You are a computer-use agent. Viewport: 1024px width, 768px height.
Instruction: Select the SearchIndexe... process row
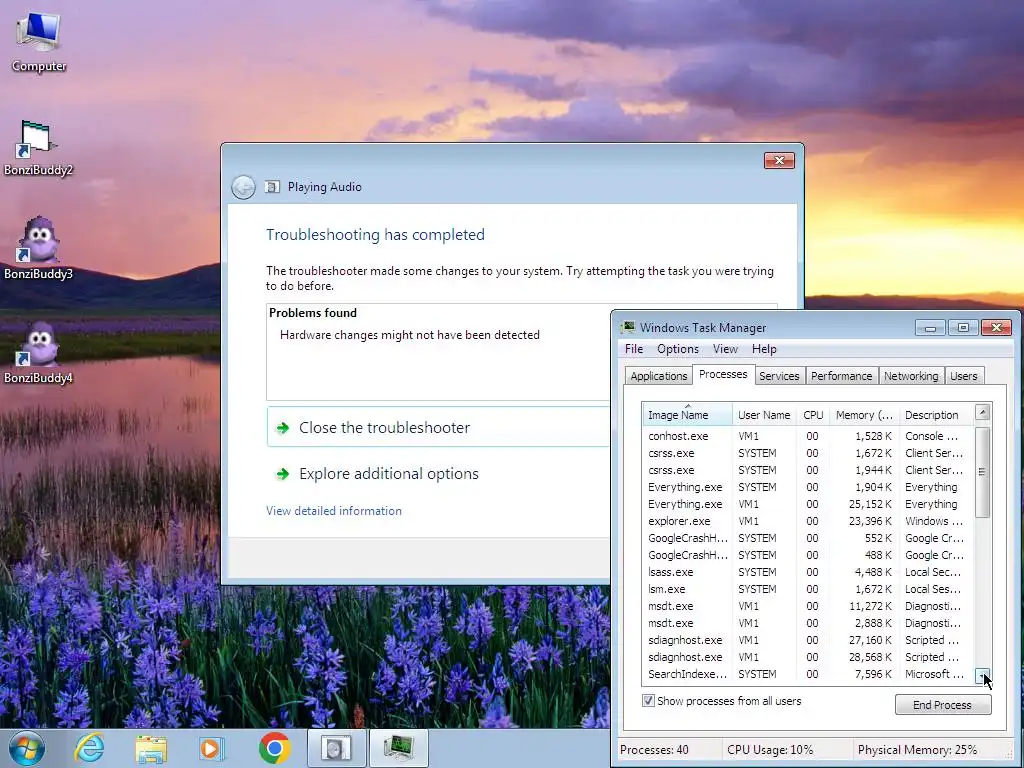807,673
